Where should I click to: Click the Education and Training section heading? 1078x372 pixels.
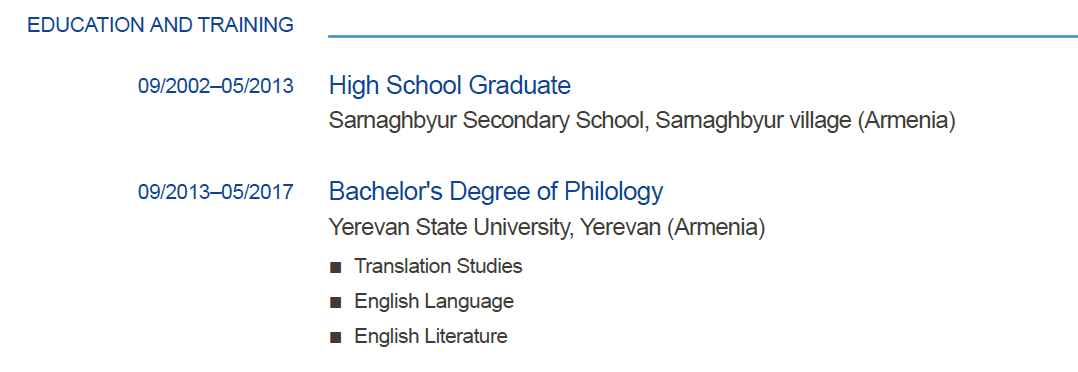coord(160,25)
